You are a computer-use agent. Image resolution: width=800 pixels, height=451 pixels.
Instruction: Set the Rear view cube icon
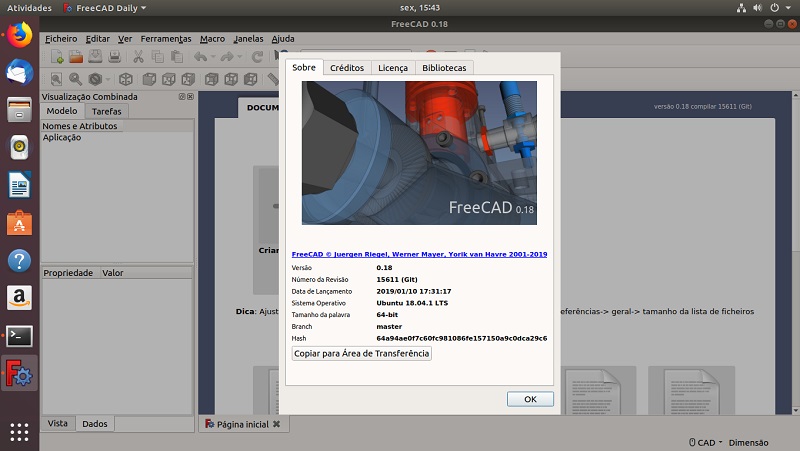coord(211,79)
